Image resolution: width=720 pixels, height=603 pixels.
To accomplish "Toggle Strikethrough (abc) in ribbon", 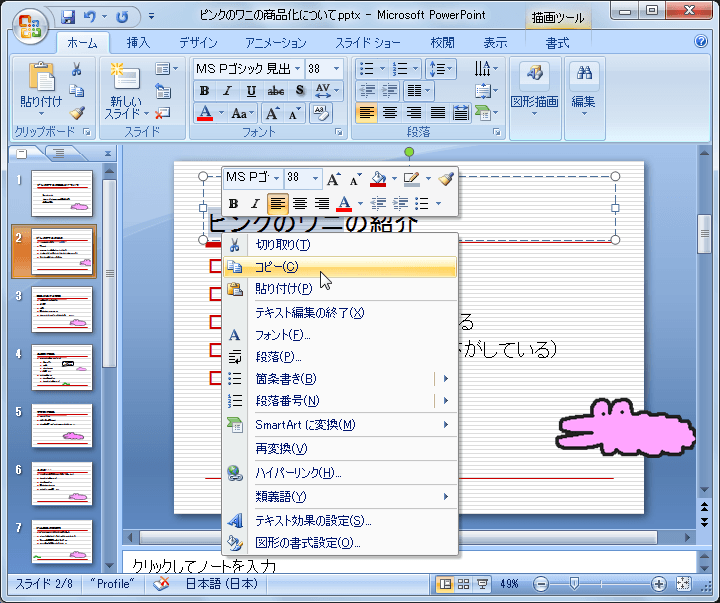I will click(276, 90).
